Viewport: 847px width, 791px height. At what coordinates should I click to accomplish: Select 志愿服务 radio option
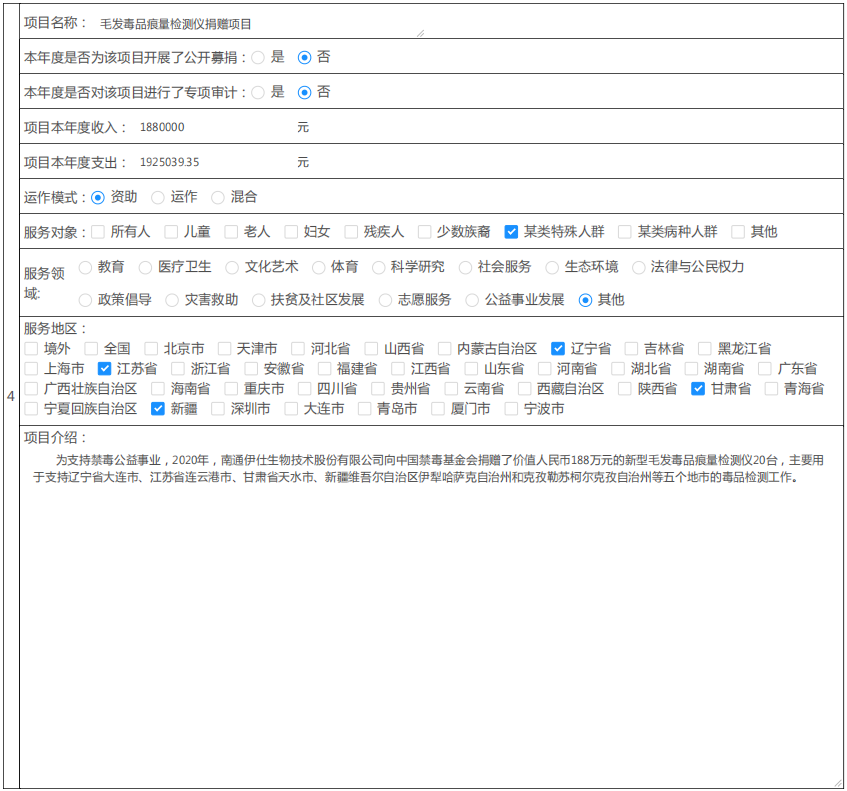385,300
